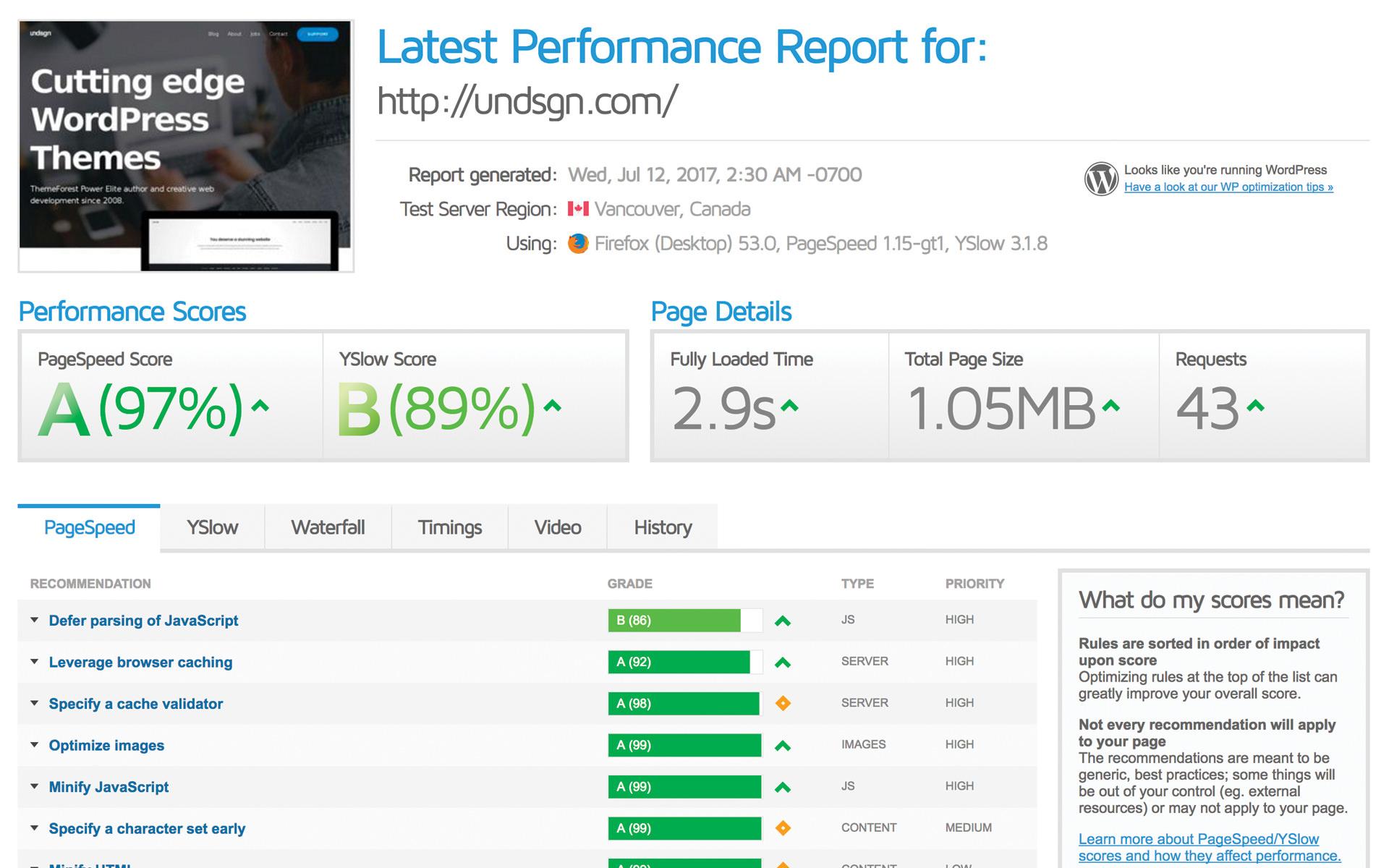Click the green arrow beside Optimize images grade
The height and width of the screenshot is (868, 1389).
point(783,744)
